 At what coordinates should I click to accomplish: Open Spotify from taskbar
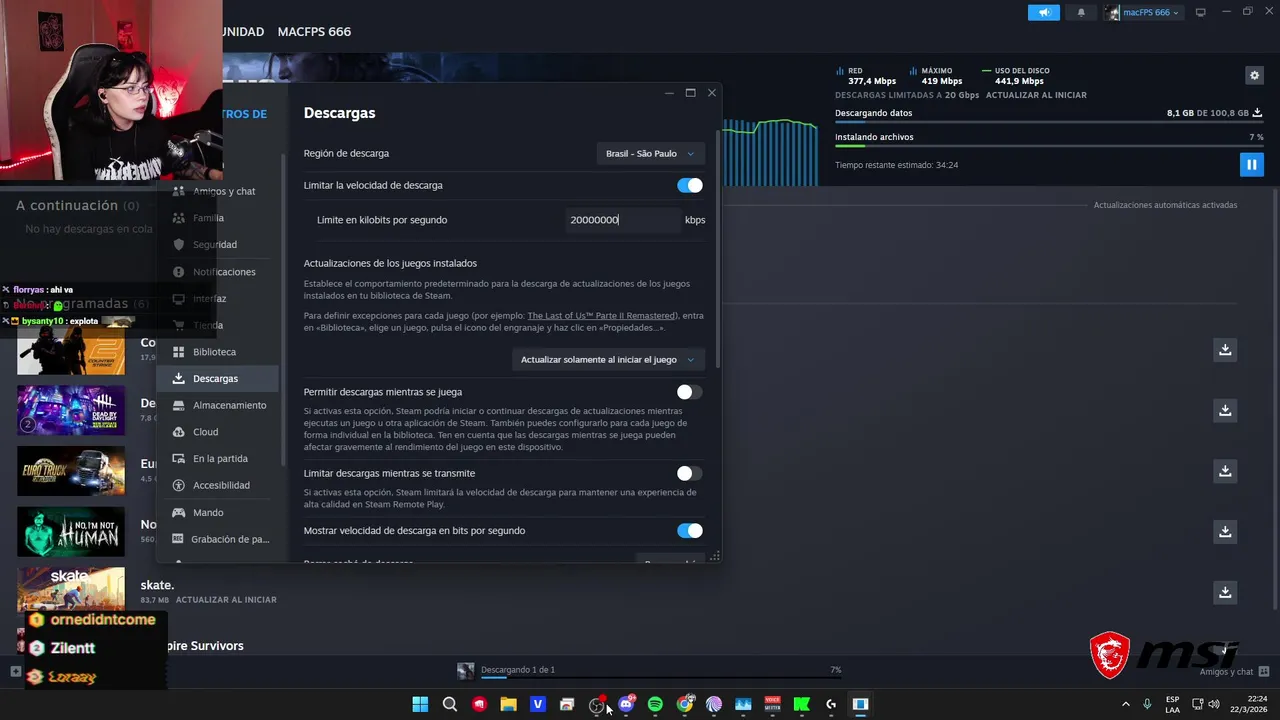655,704
